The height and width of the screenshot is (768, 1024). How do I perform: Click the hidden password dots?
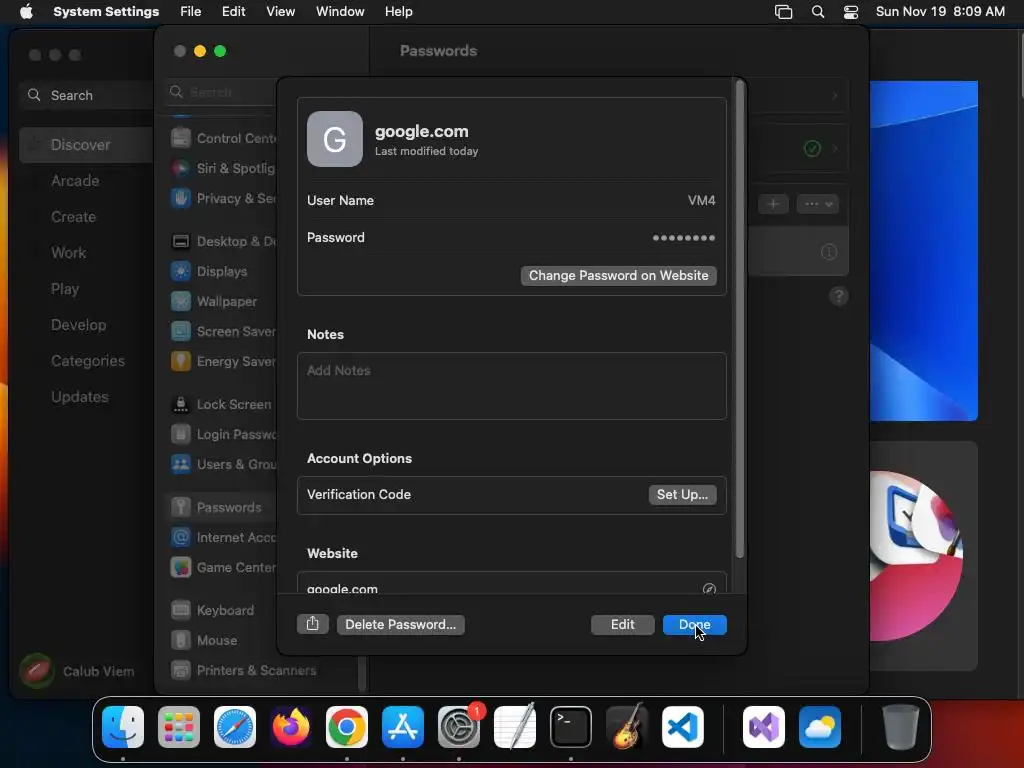(684, 238)
